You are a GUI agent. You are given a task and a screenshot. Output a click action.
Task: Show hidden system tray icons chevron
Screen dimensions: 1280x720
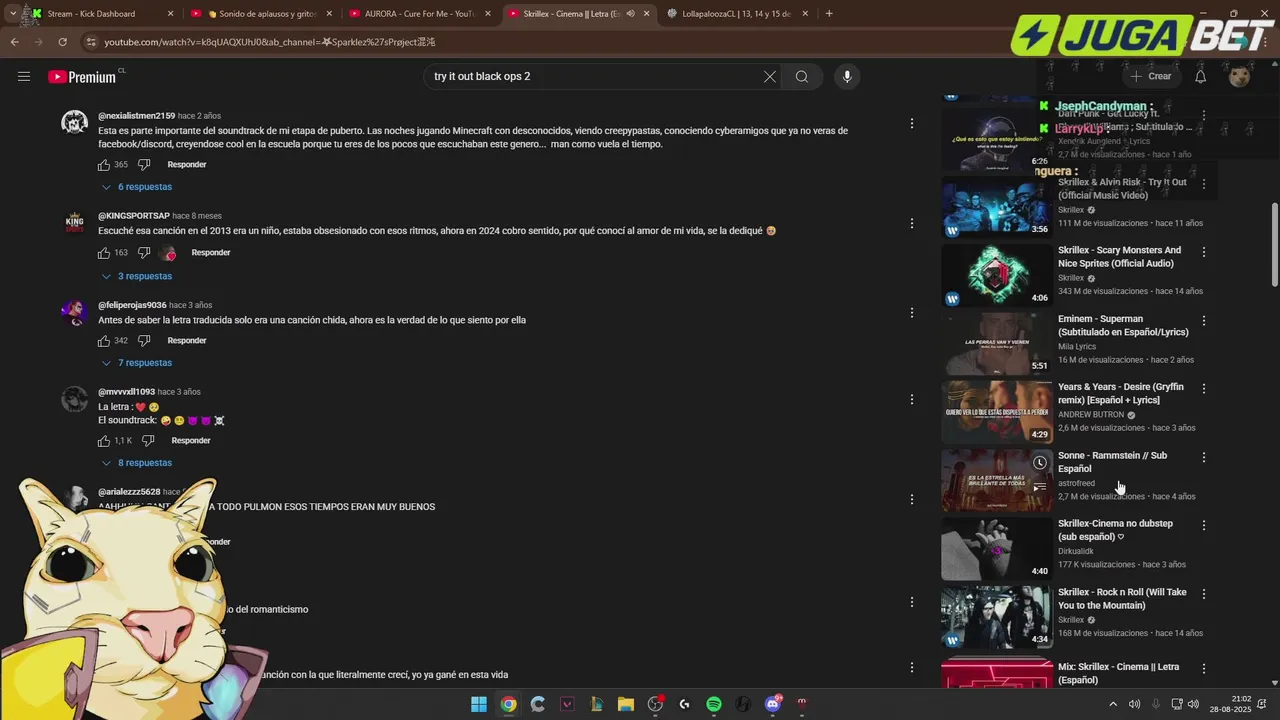1113,704
